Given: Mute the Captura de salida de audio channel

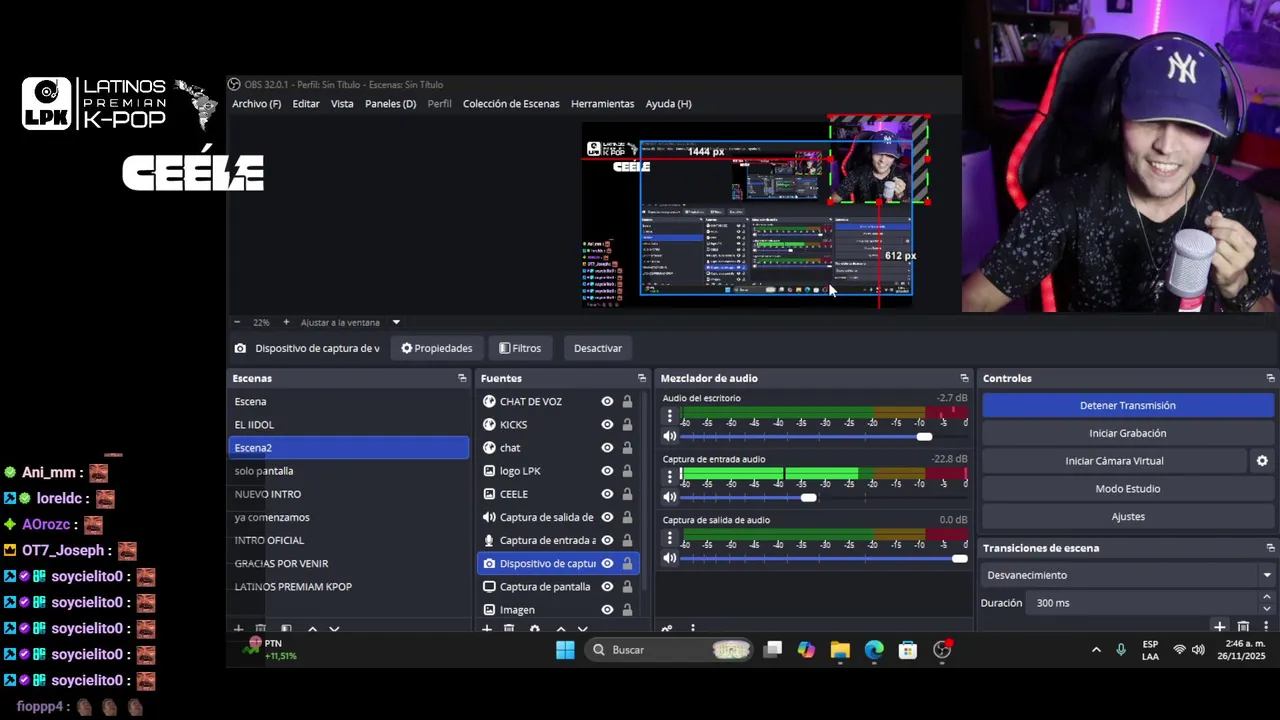Looking at the screenshot, I should point(670,558).
